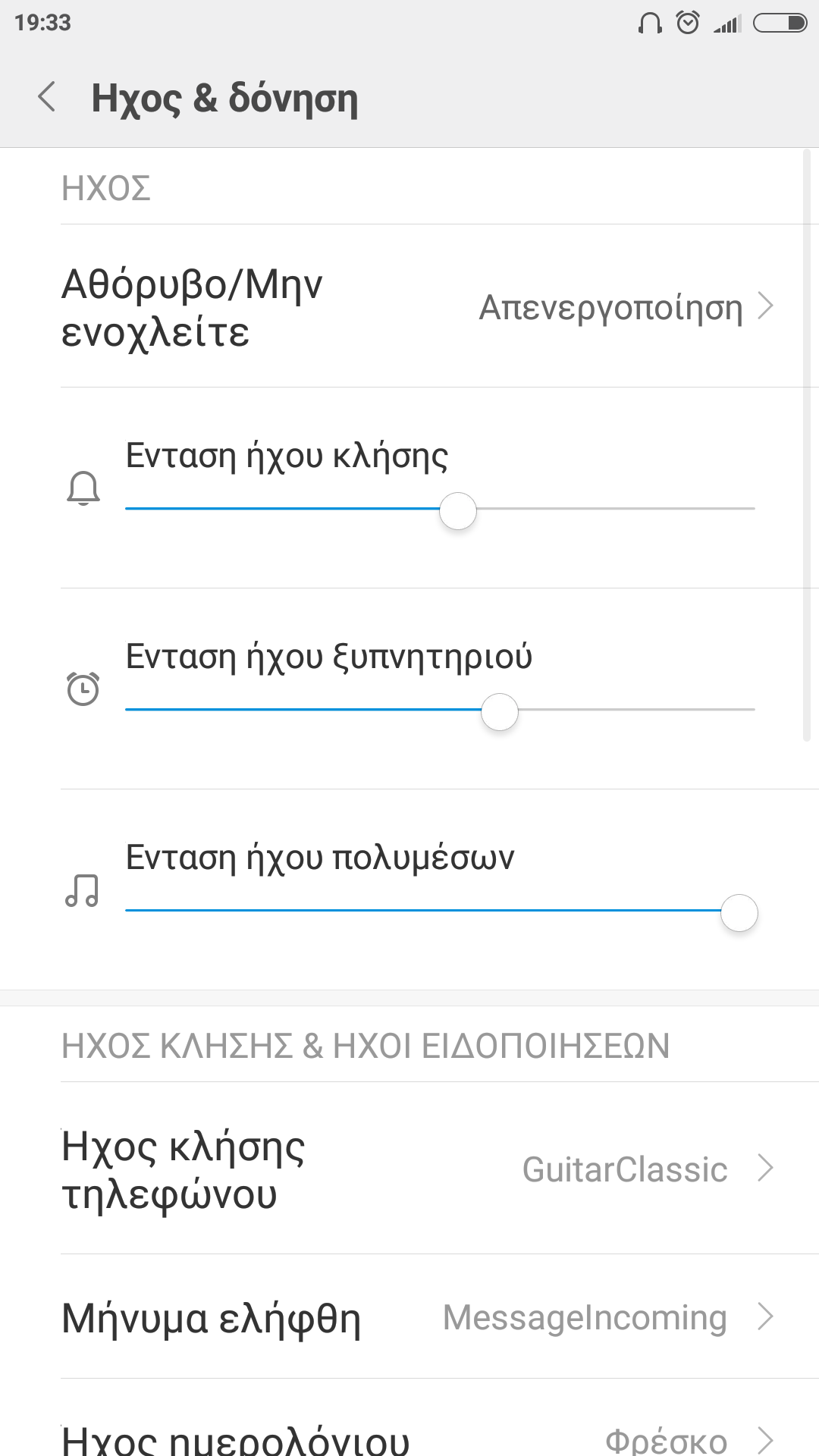Open Ηχος κλήσης τηλεφώνου setting
This screenshot has width=819, height=1456.
click(x=184, y=1169)
